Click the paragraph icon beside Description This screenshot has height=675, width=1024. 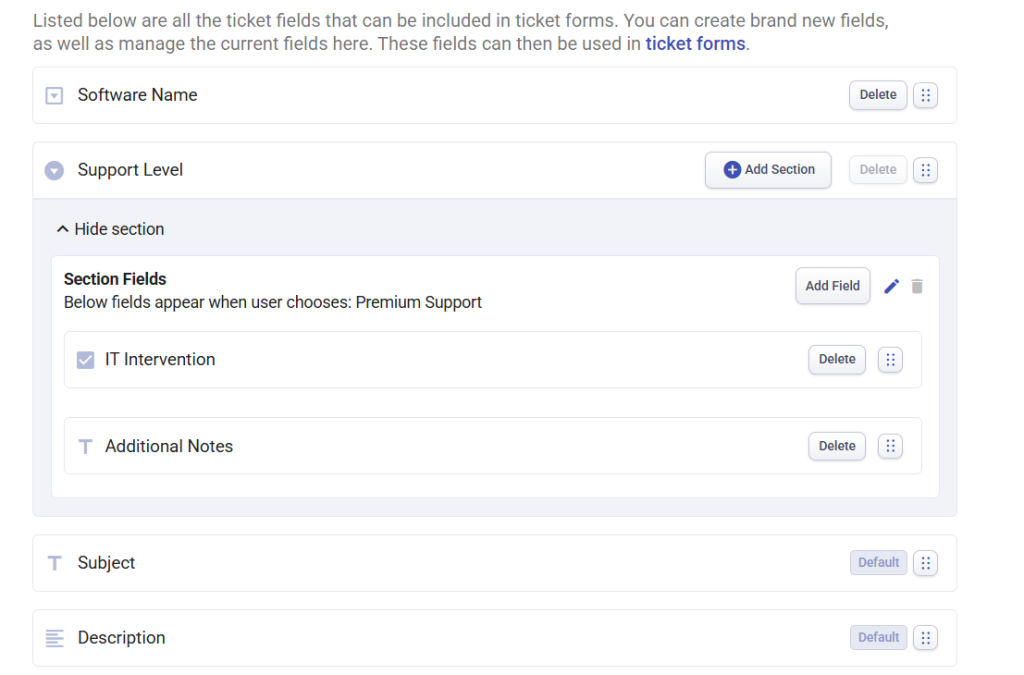click(54, 638)
